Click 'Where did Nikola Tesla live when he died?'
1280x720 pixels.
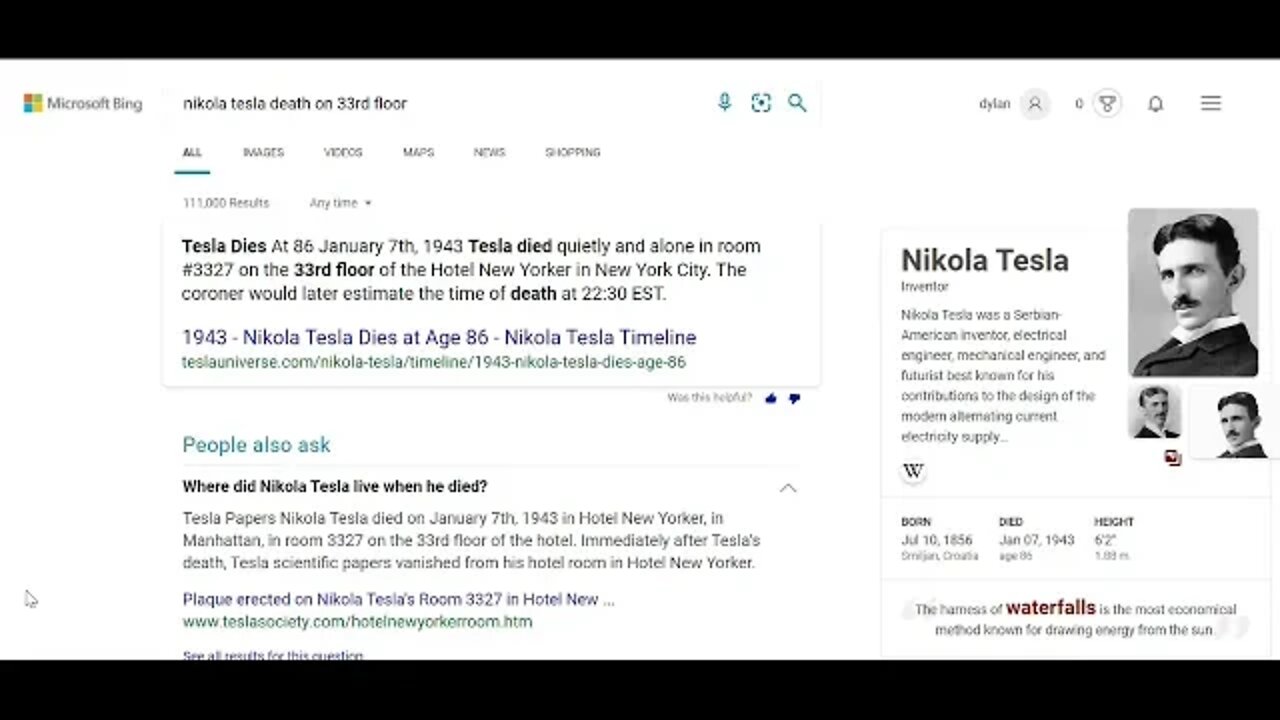pos(335,487)
